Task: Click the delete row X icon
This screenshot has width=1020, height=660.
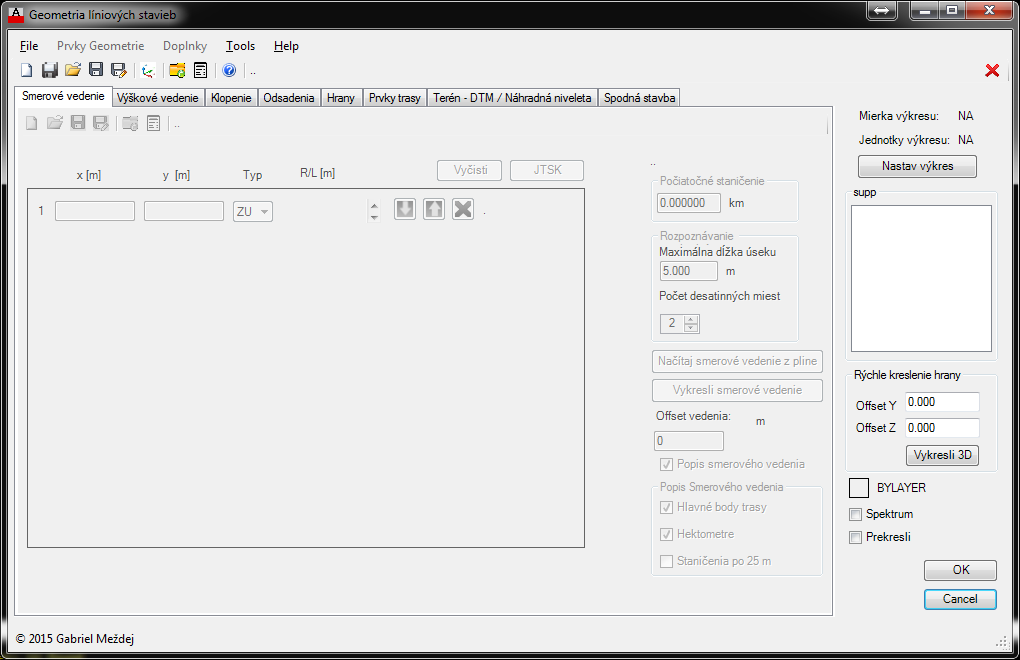Action: 462,210
